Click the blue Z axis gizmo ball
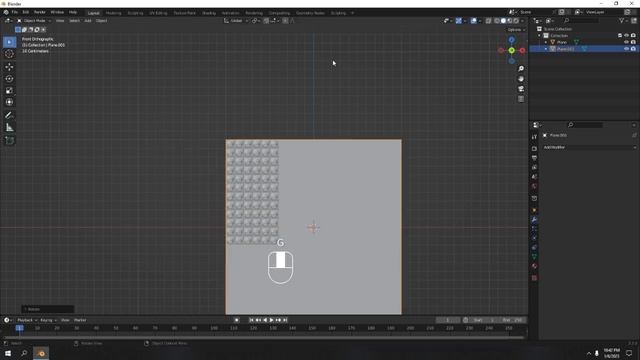This screenshot has height=360, width=640. [x=511, y=40]
